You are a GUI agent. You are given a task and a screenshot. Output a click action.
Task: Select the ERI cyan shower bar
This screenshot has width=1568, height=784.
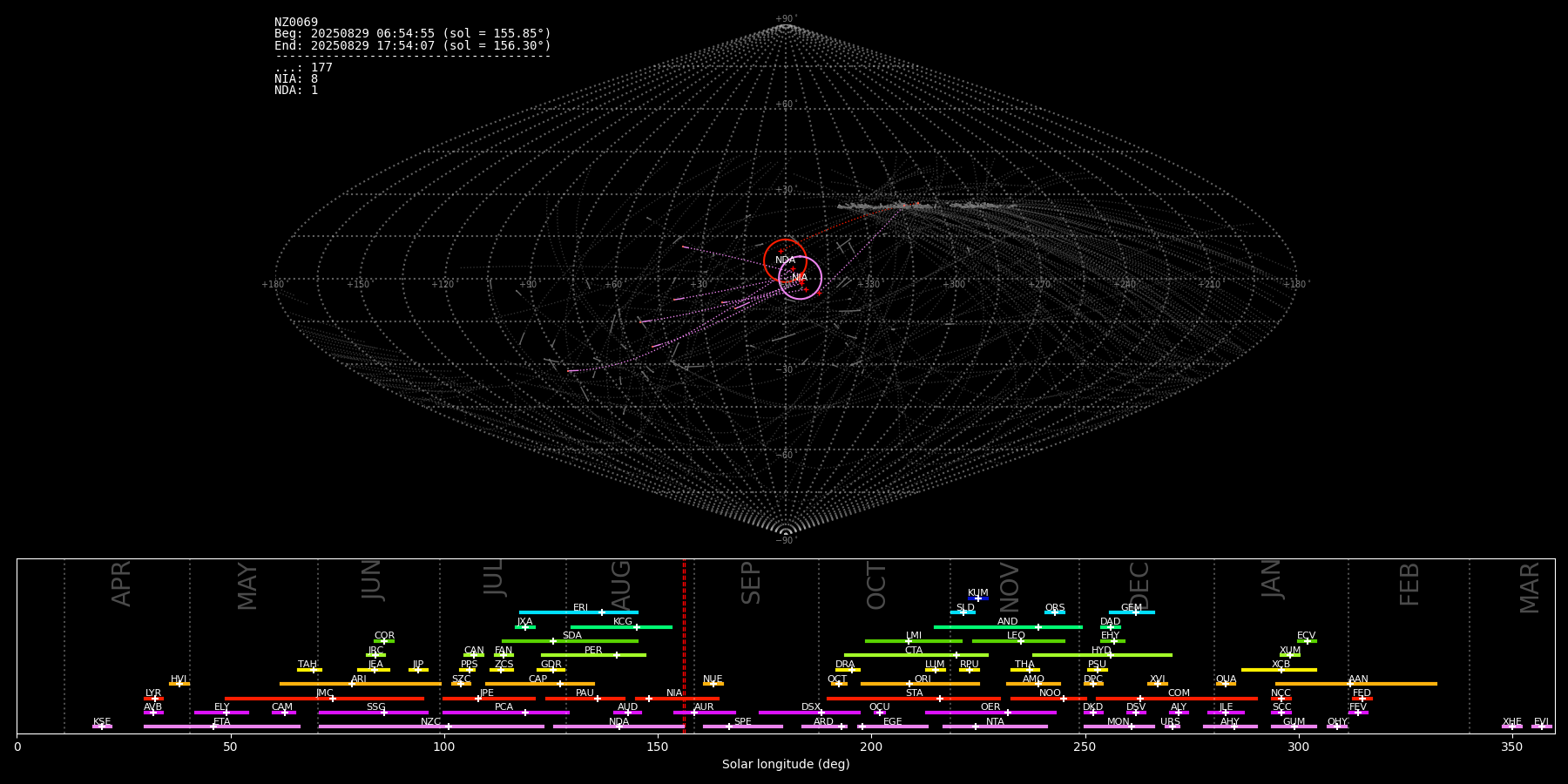coord(578,612)
